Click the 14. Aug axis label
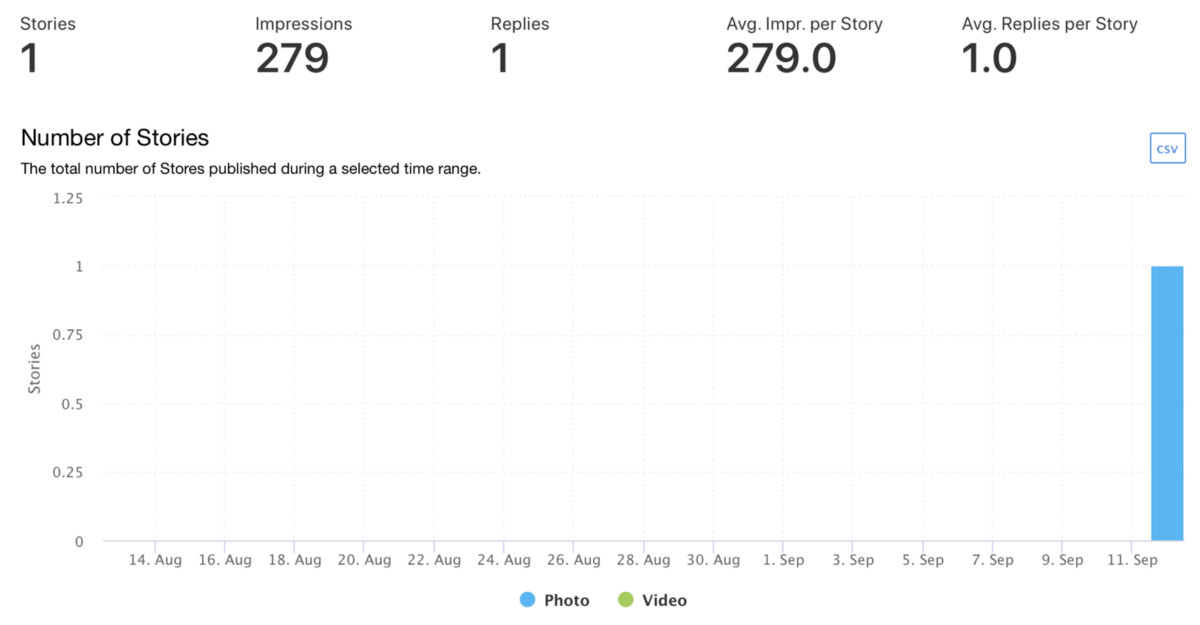Viewport: 1200px width, 625px height. 155,560
